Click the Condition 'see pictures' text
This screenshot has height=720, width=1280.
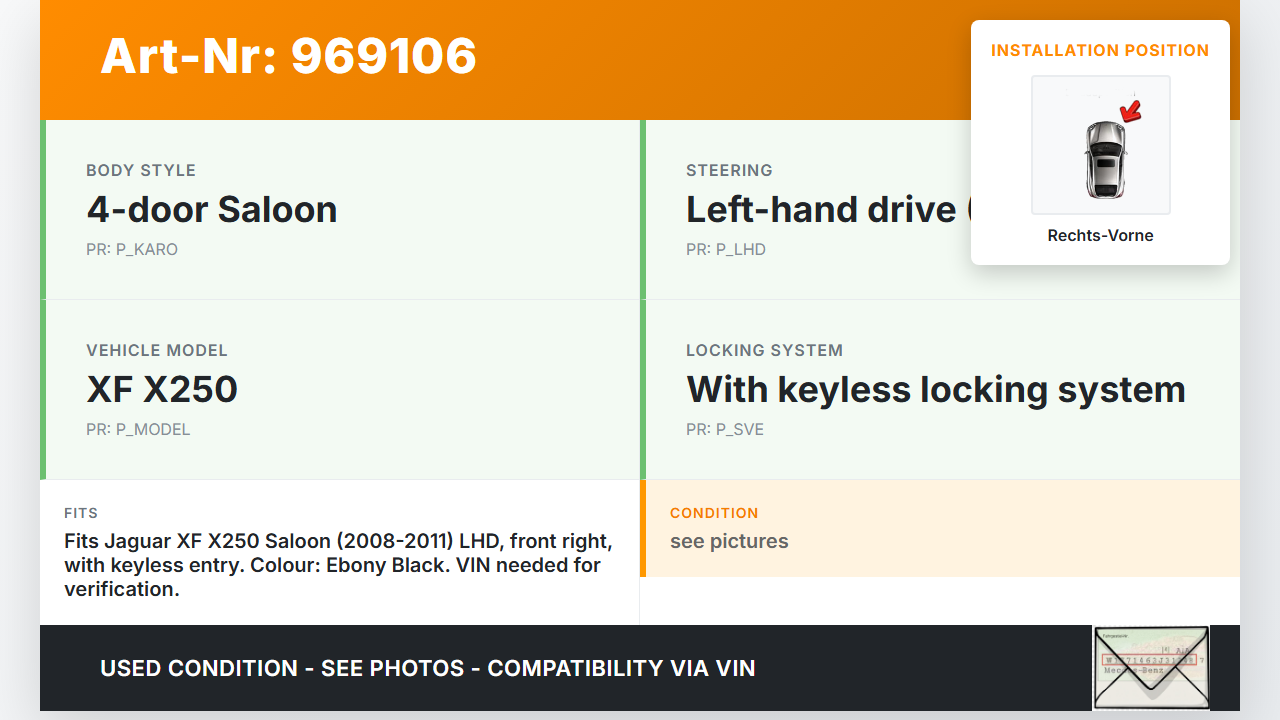click(729, 541)
